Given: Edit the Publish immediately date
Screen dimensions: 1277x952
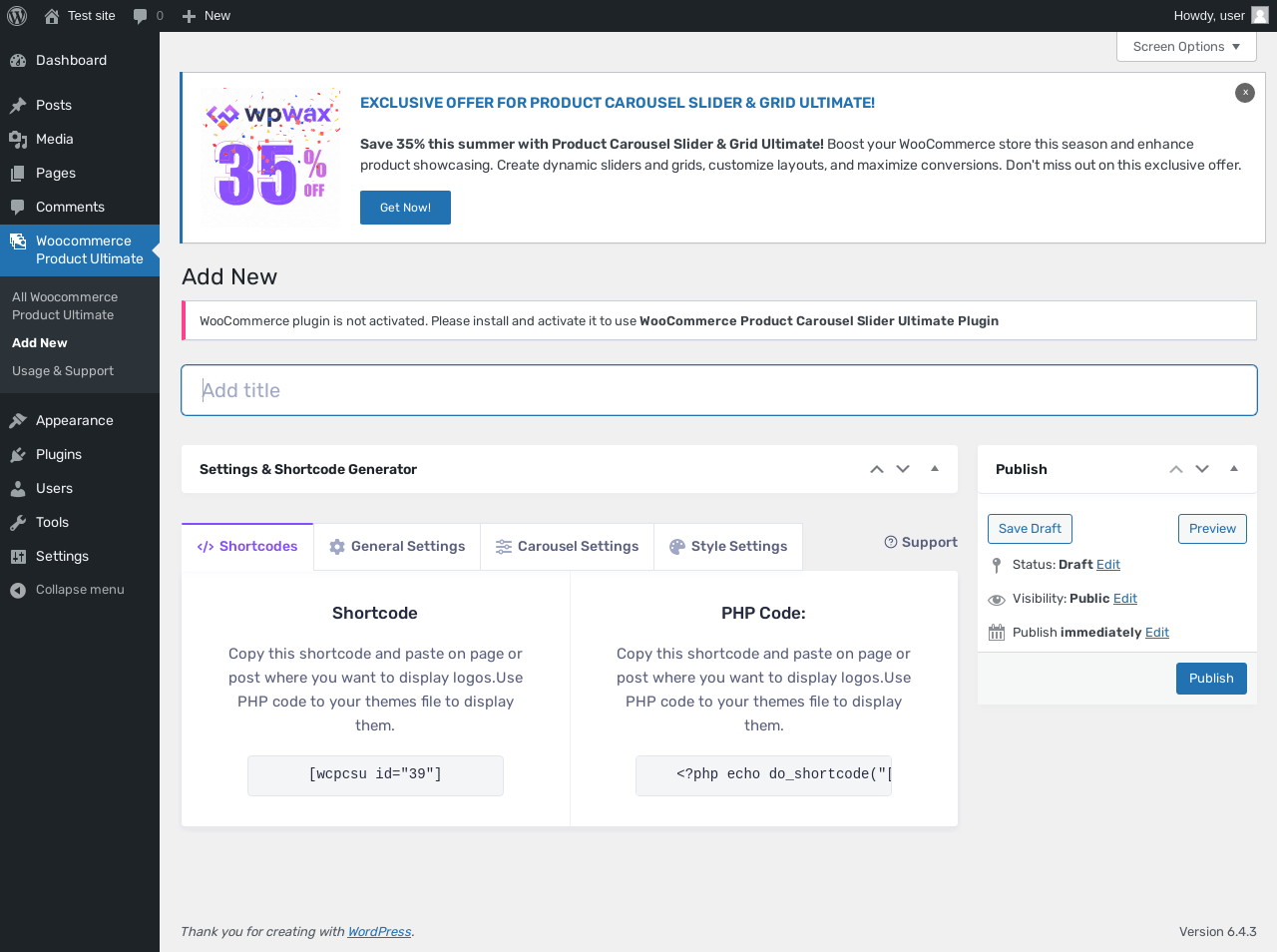Looking at the screenshot, I should tap(1157, 633).
